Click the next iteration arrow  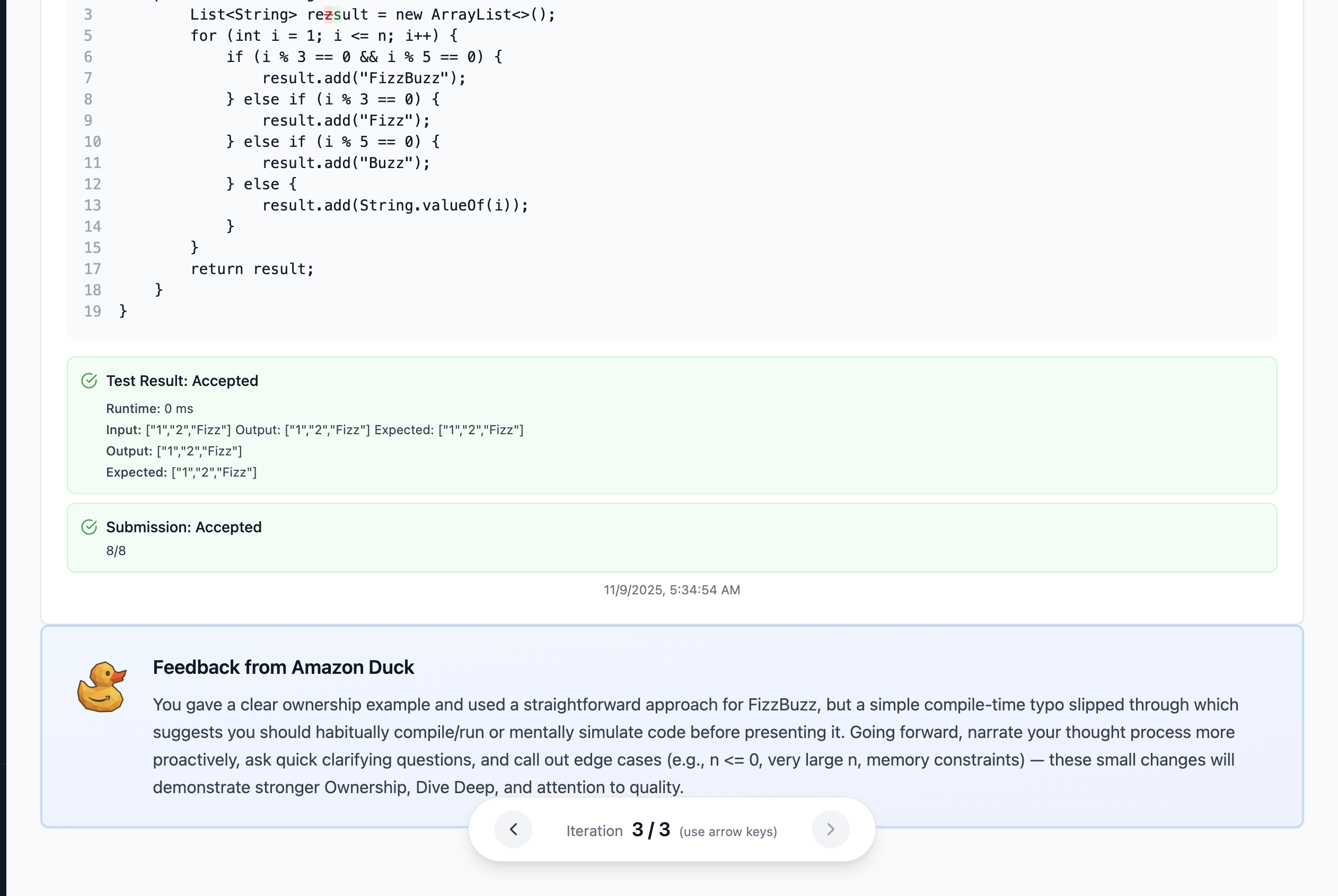[x=830, y=829]
